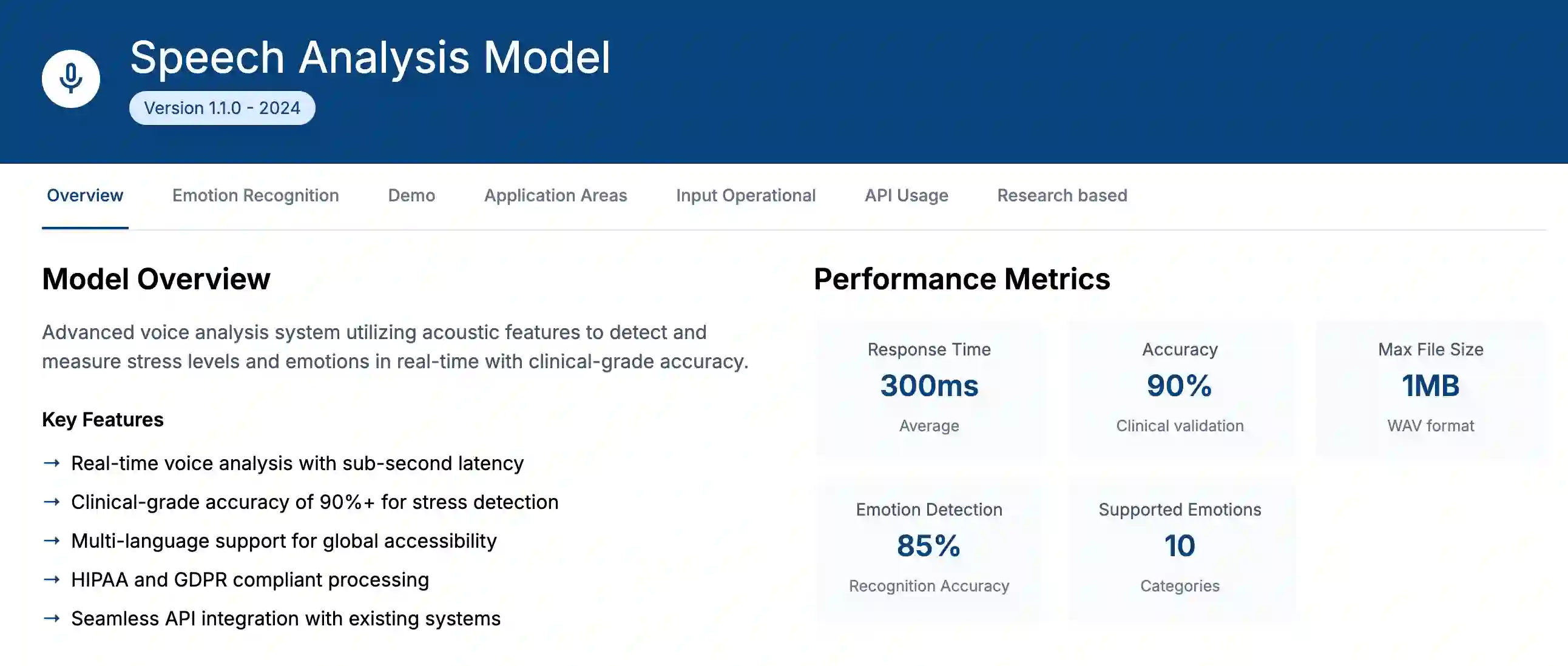The width and height of the screenshot is (1568, 666).
Task: Switch to the Overview tab
Action: 84,195
